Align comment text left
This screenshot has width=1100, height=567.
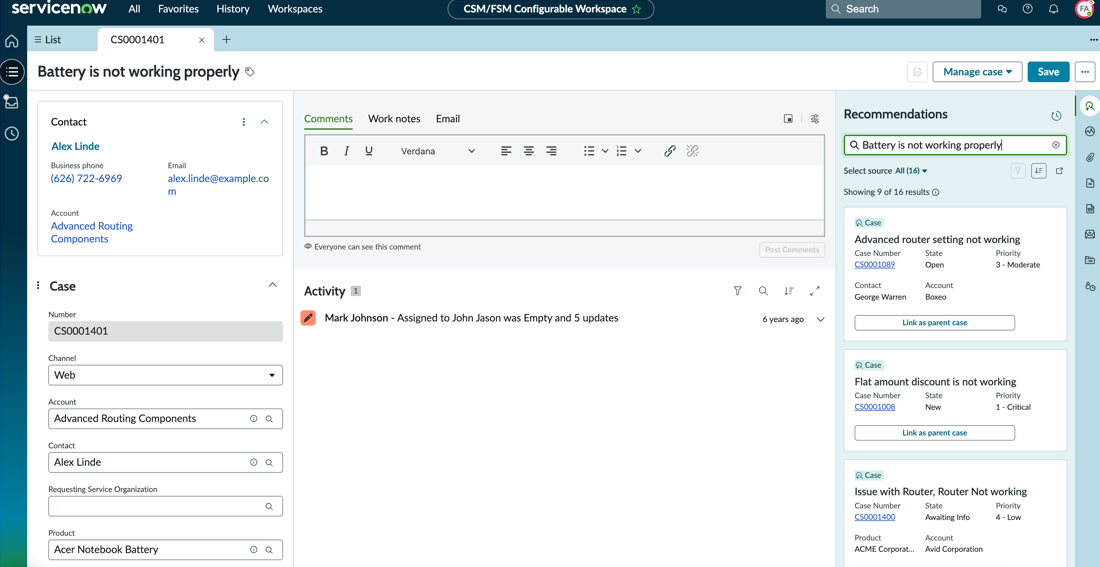point(506,151)
